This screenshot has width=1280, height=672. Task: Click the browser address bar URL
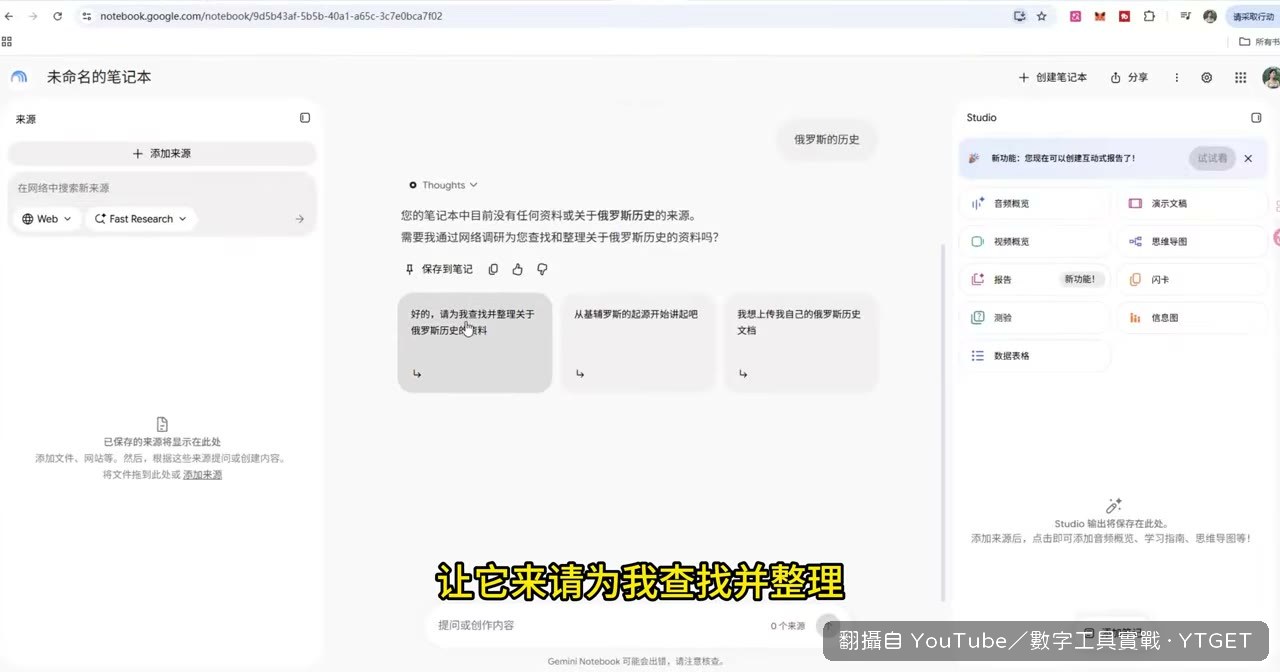click(271, 16)
